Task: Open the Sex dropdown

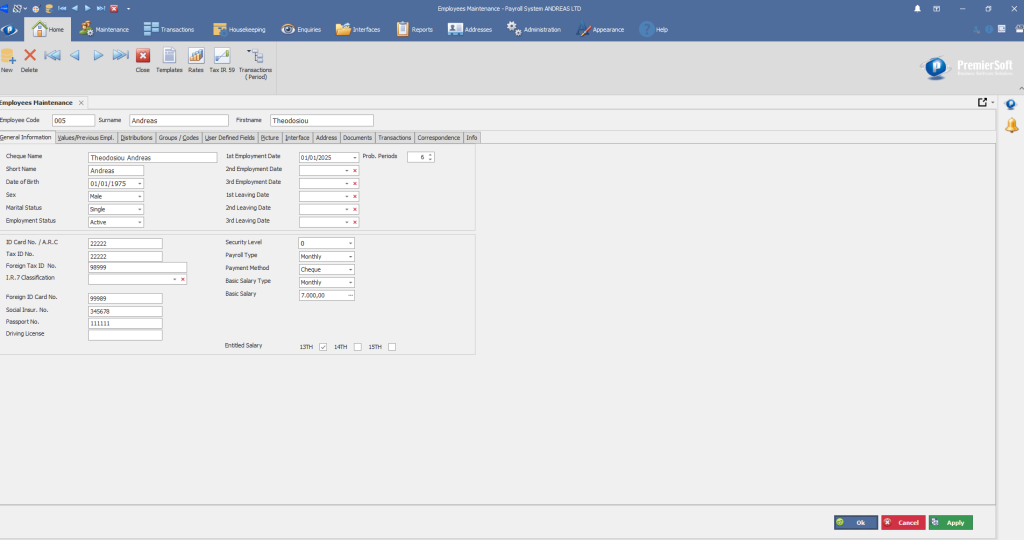Action: 140,197
